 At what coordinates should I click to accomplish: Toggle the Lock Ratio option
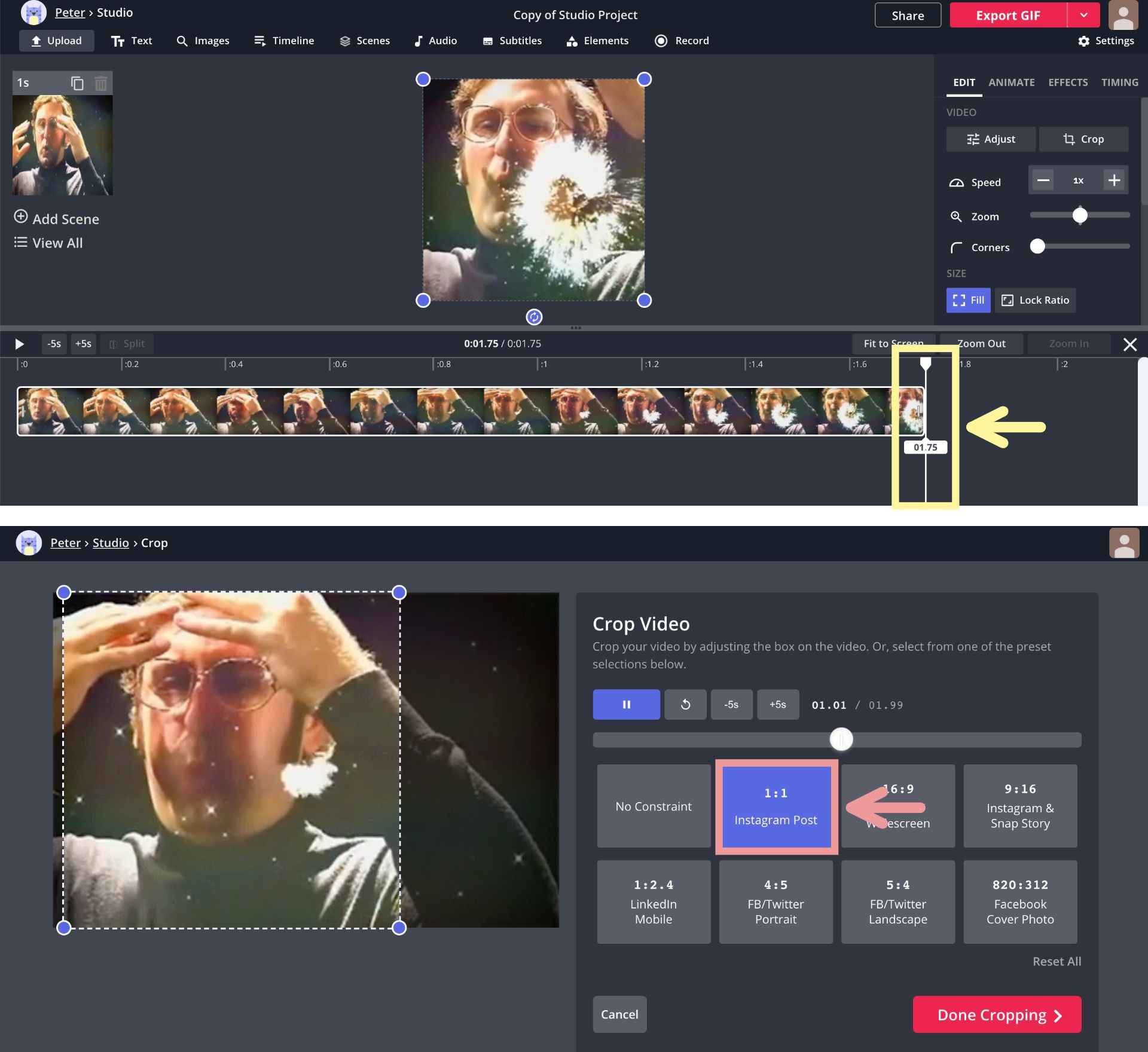coord(1035,300)
